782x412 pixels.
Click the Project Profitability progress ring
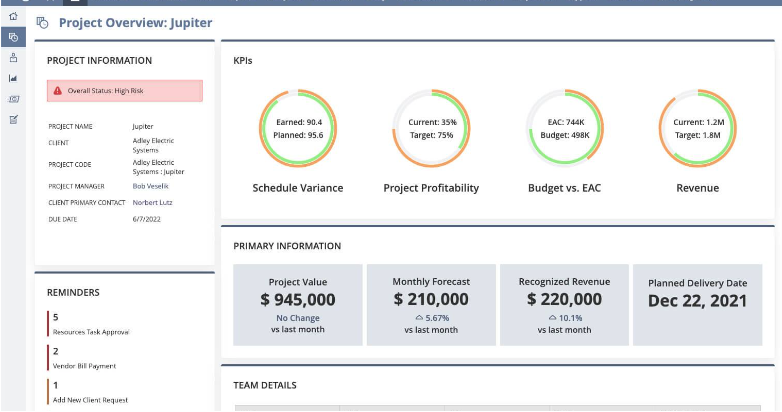[431, 128]
